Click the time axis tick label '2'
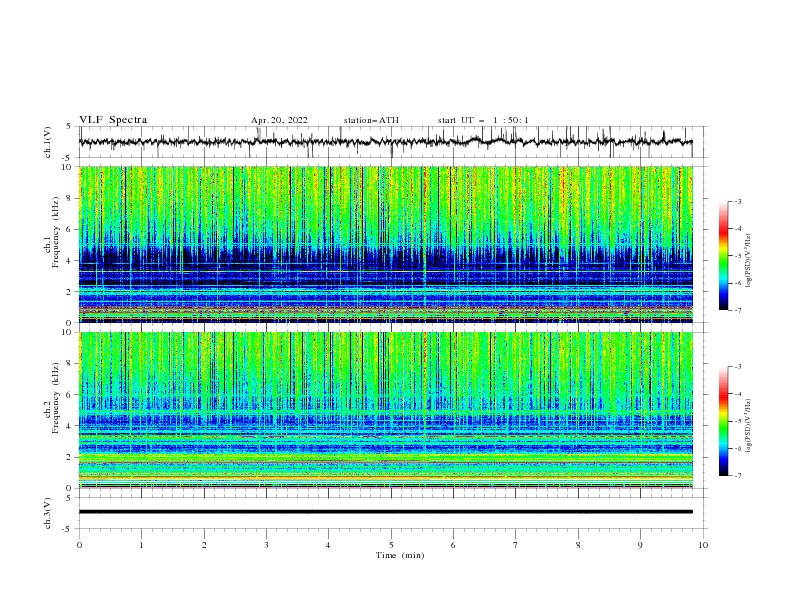Screen dimensions: 792x612 204,545
